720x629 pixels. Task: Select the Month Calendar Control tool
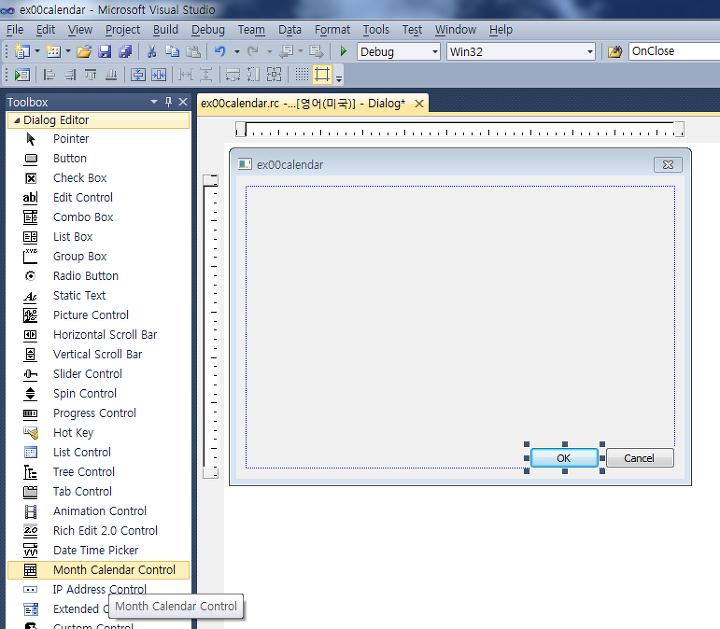click(98, 570)
